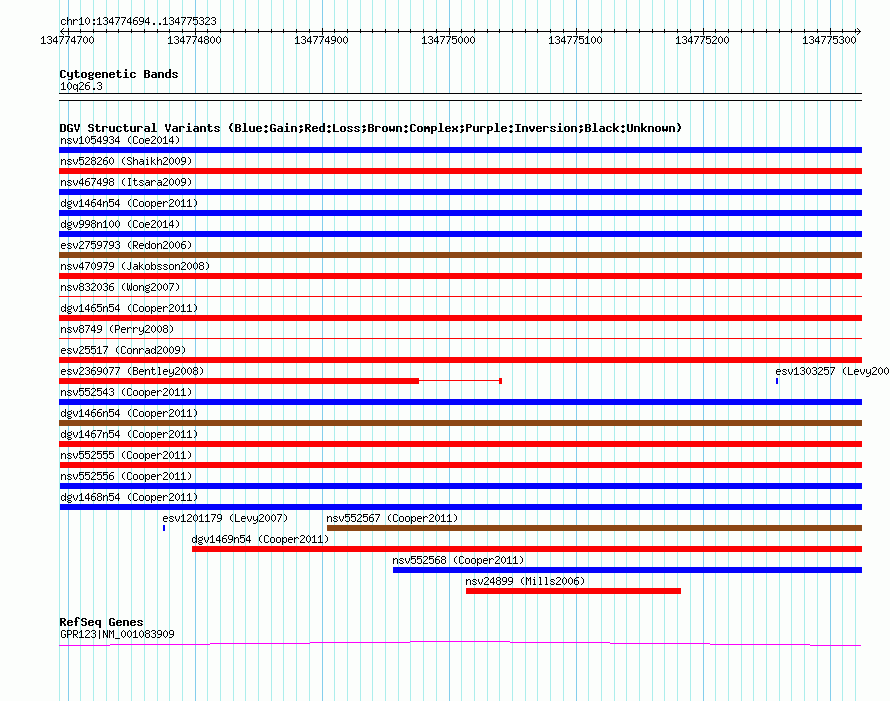Click the magenta GPR123 gene line
890x701 pixels.
click(460, 643)
